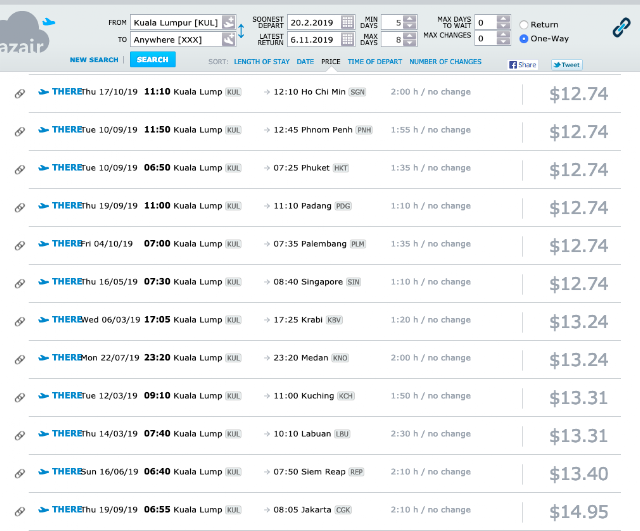
Task: Sort results by Number of Changes
Action: coord(445,62)
